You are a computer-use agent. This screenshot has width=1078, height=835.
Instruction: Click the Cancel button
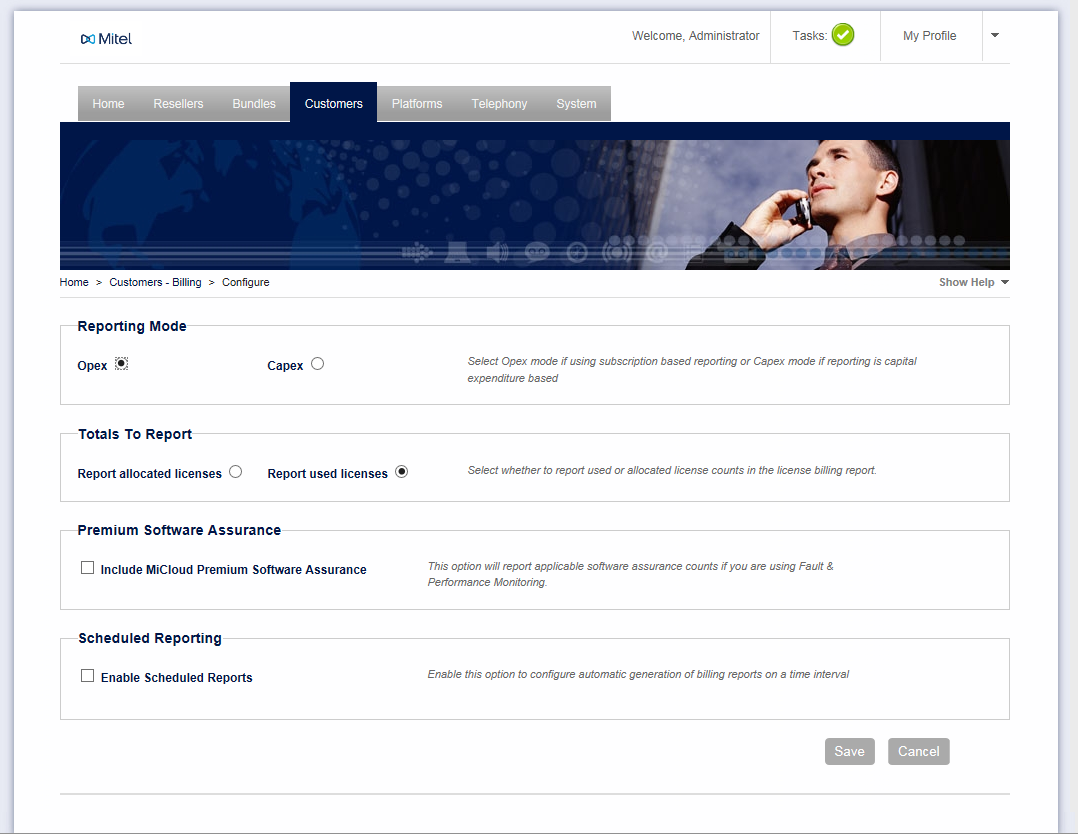pyautogui.click(x=918, y=752)
